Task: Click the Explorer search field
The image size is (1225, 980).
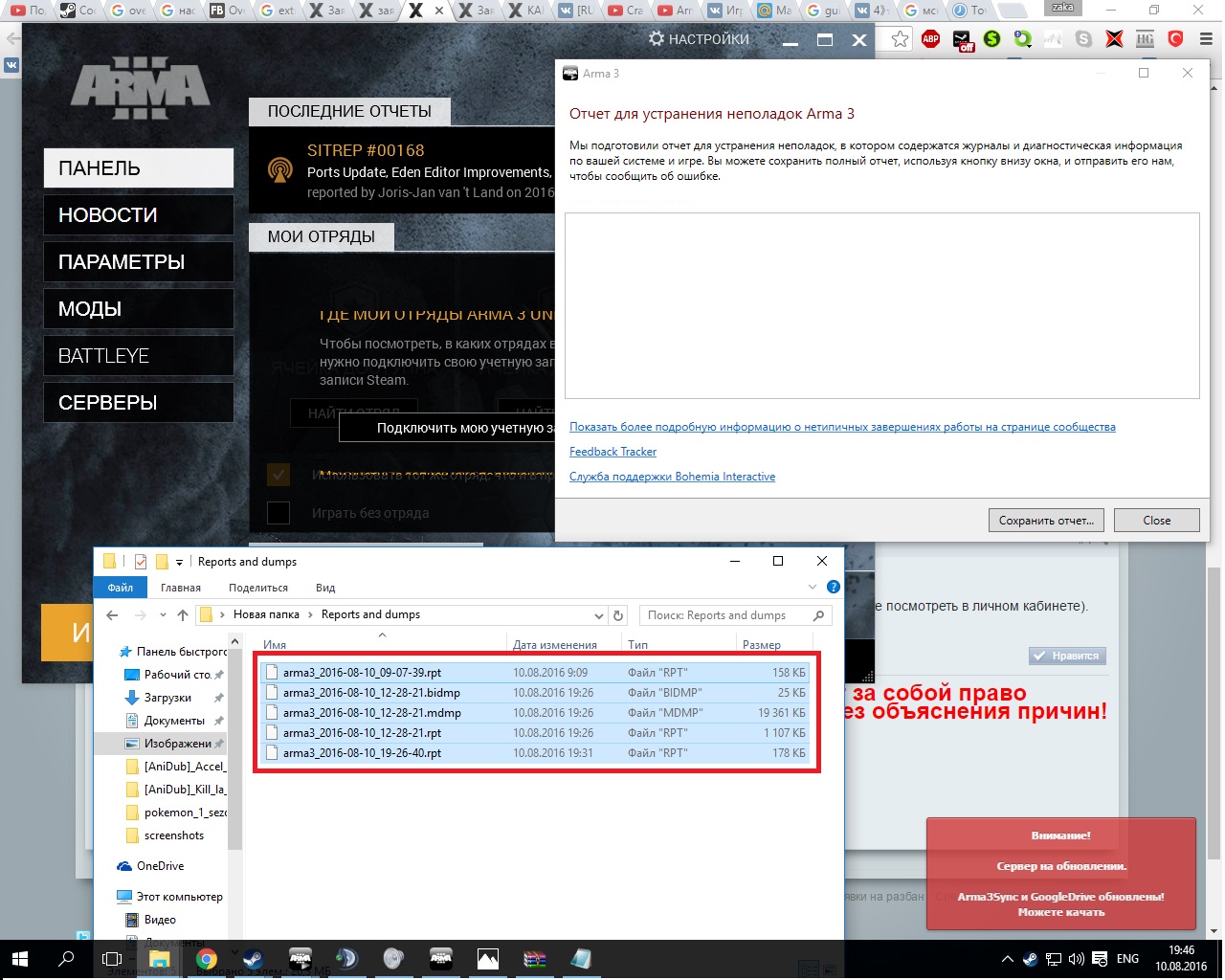Action: click(x=735, y=615)
